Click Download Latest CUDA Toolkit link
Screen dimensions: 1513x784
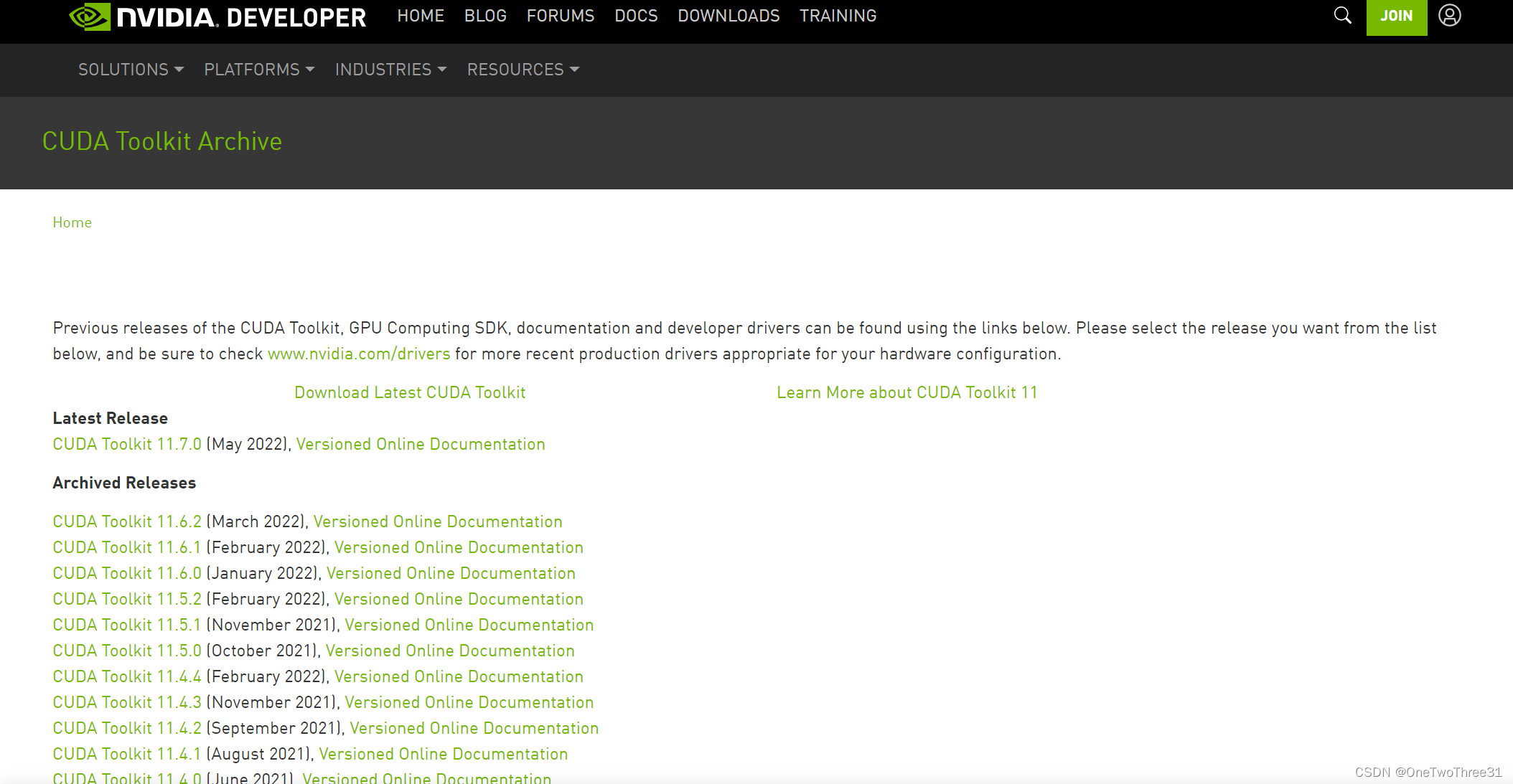(x=410, y=392)
